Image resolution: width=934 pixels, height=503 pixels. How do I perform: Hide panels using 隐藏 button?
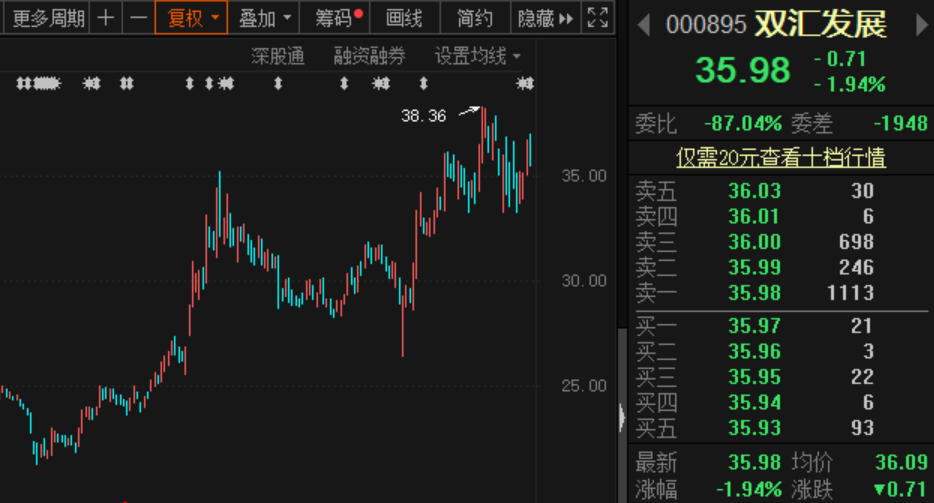pyautogui.click(x=545, y=17)
